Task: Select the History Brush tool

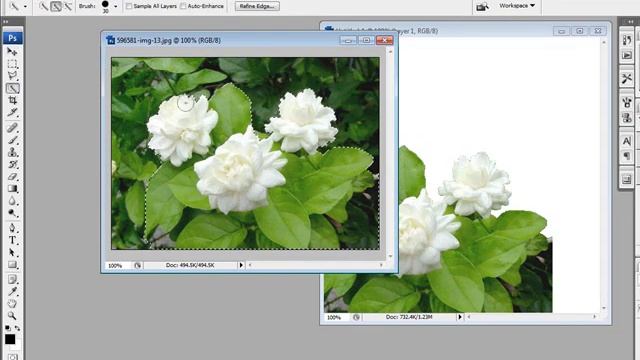Action: coord(12,164)
